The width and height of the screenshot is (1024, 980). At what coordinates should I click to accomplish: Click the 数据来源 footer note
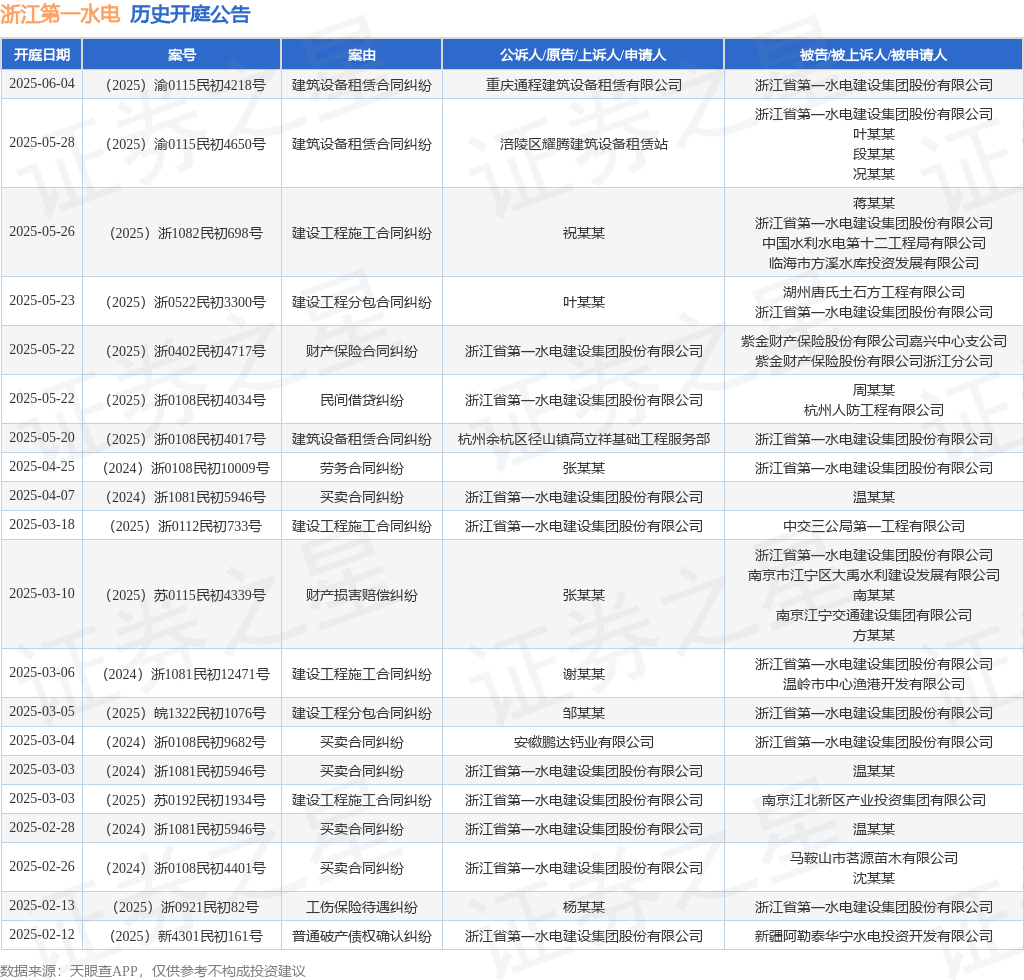coord(152,971)
